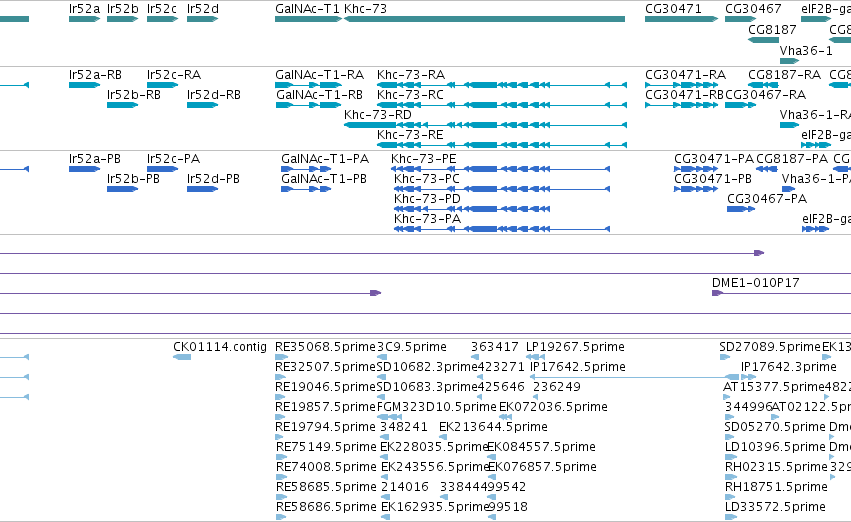This screenshot has height=522, width=851.
Task: Click the RE19046.5prime EST
Action: click(x=281, y=397)
